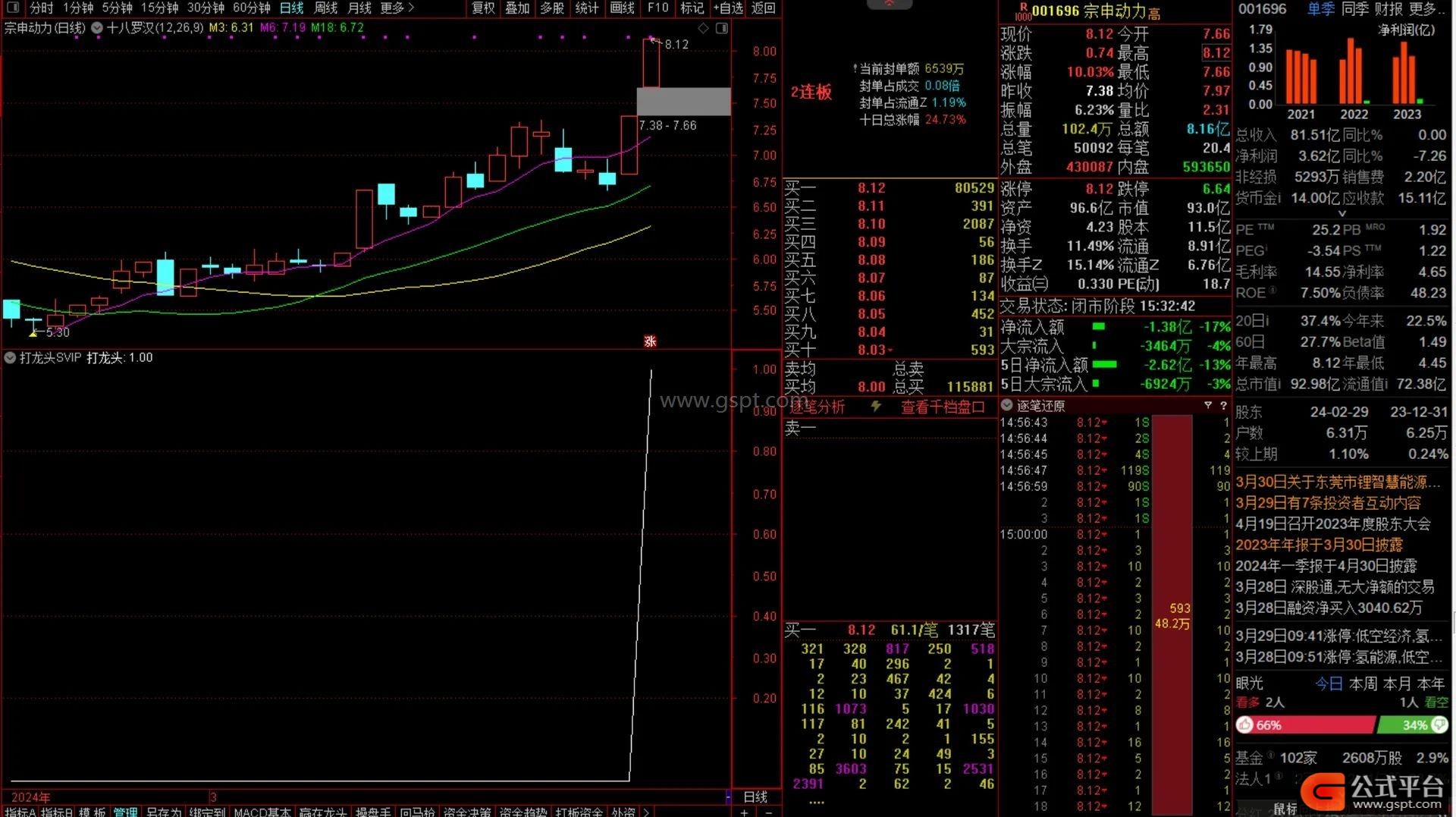Click the yellow marker at 5.30 low
The image size is (1456, 817).
33,332
